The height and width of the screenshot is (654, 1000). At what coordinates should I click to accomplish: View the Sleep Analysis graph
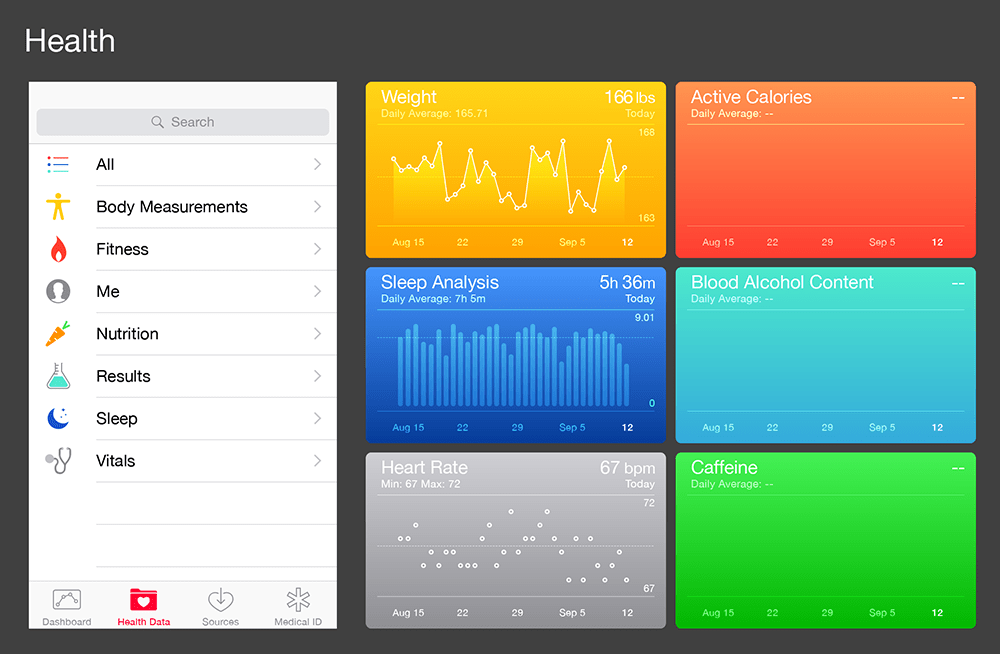(x=515, y=355)
